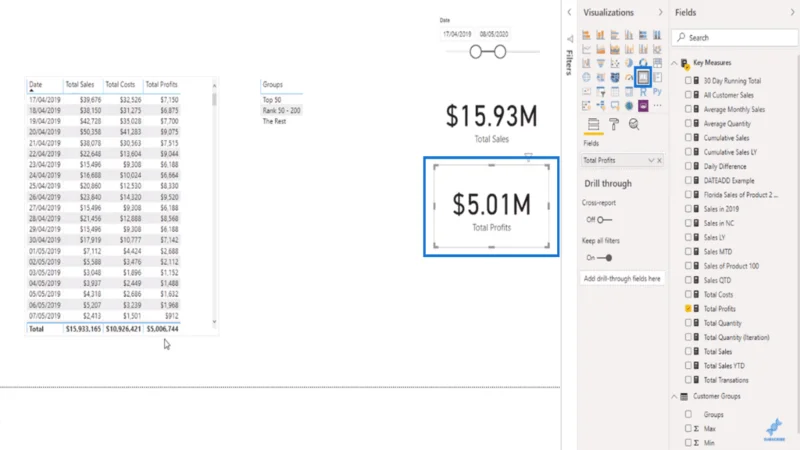The width and height of the screenshot is (800, 450).
Task: Open the Total Profits field well dropdown
Action: 651,160
